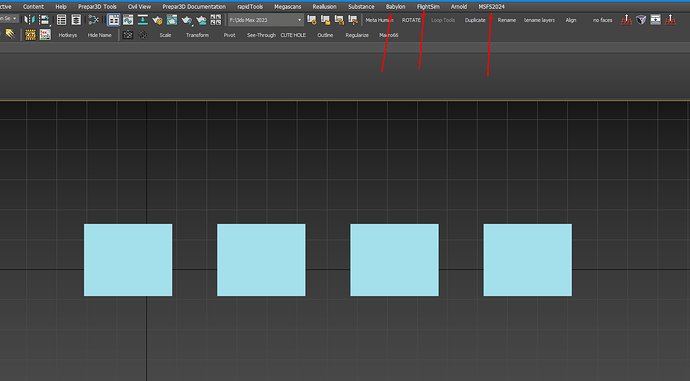Click the rename layers button
The width and height of the screenshot is (690, 381).
click(539, 20)
